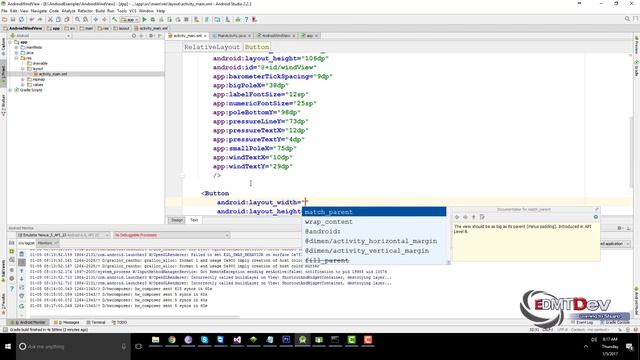Open the Android project view dropdown
This screenshot has height=360, width=640.
pyautogui.click(x=40, y=36)
